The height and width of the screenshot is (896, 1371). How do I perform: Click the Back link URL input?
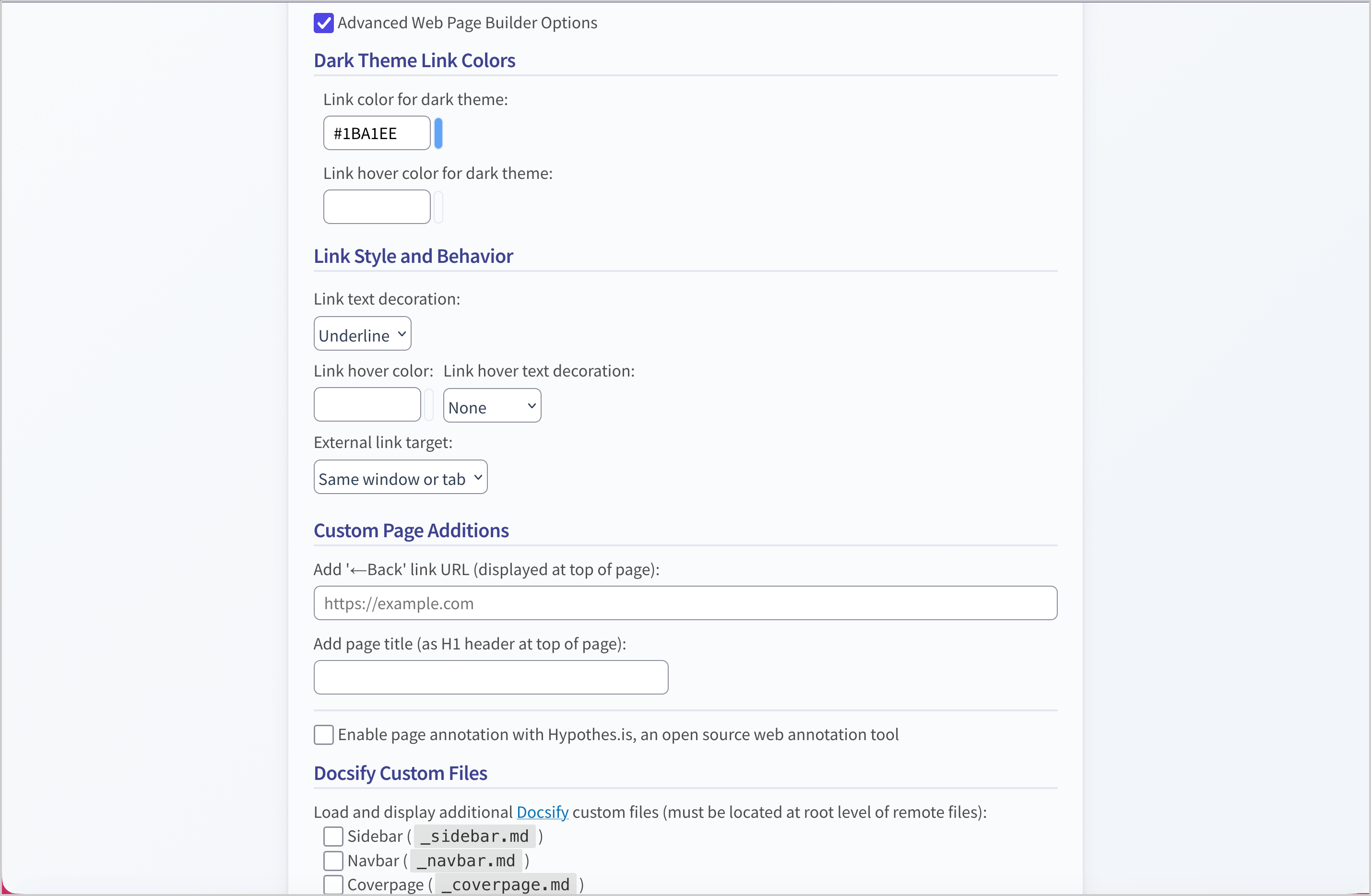tap(685, 603)
